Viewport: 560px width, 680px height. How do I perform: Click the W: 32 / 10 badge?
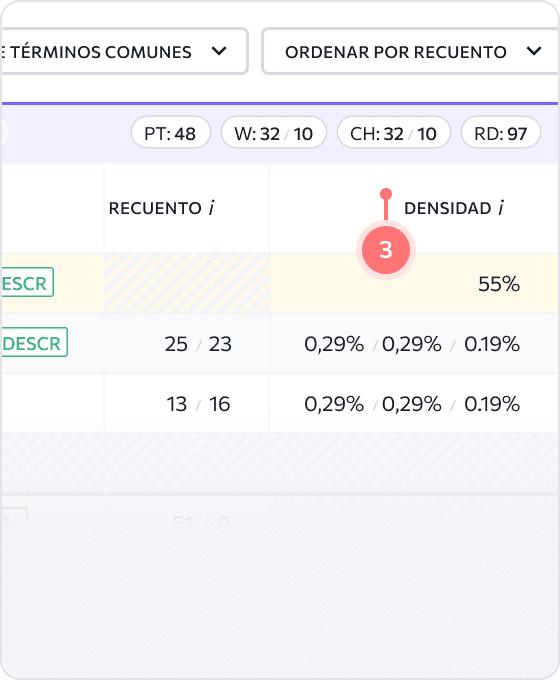pos(274,133)
